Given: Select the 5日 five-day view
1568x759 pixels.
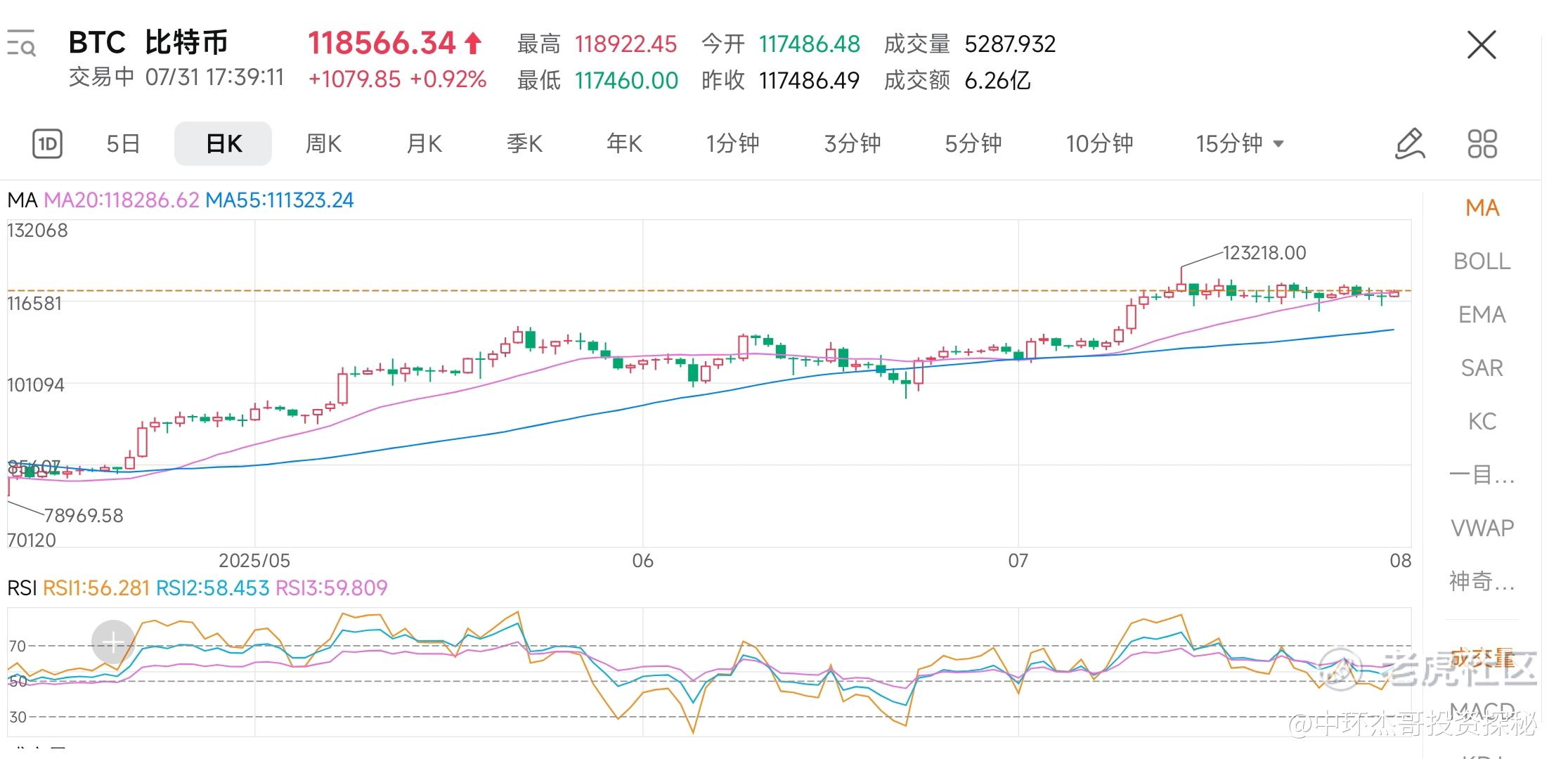Looking at the screenshot, I should 123,144.
